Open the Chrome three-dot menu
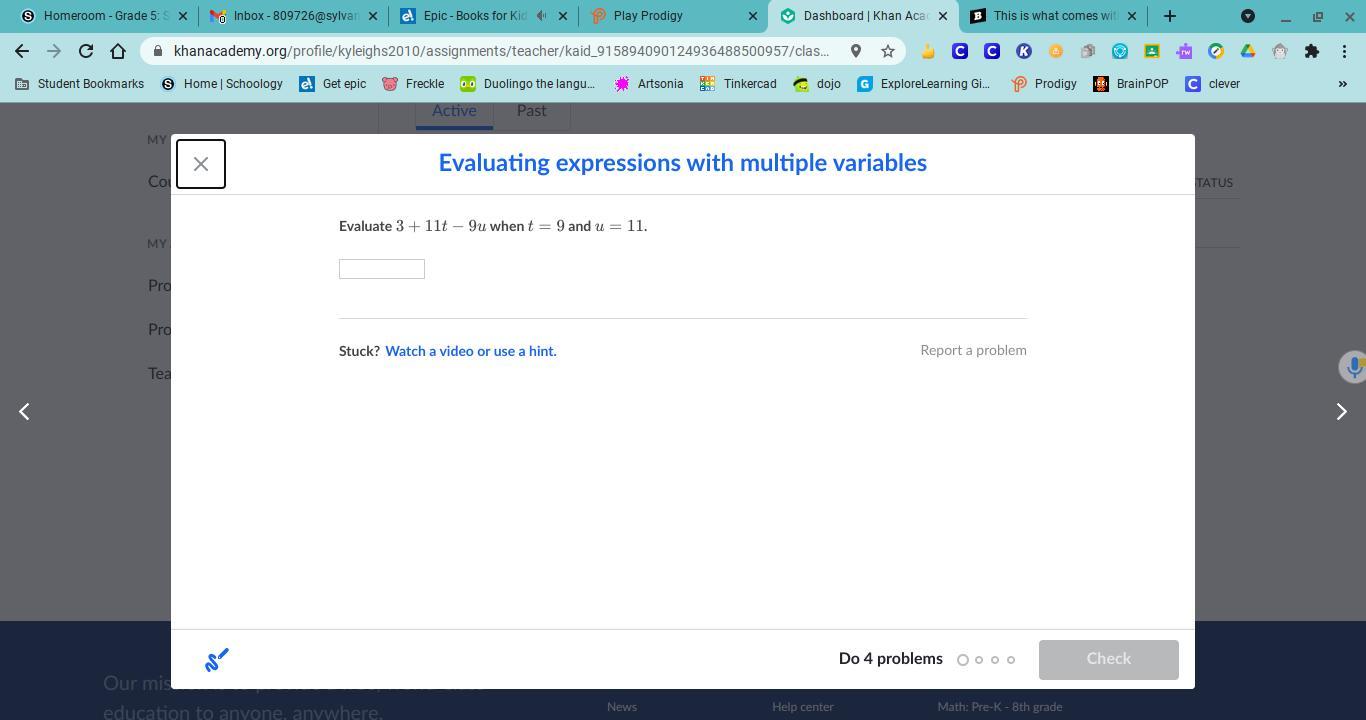The width and height of the screenshot is (1366, 720). point(1344,51)
